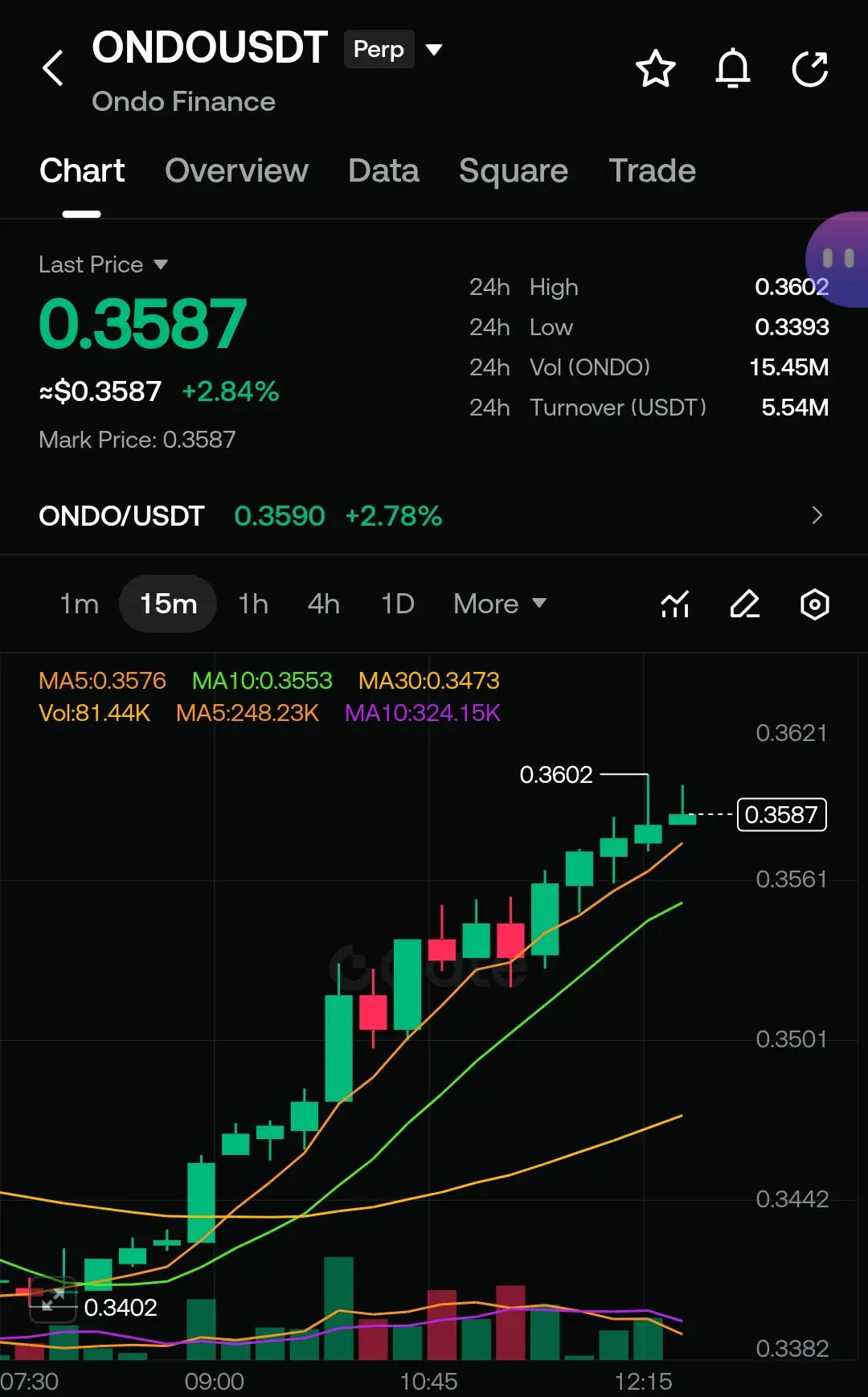Tap the share icon at top right
Screen dimensions: 868x1397
pos(810,68)
